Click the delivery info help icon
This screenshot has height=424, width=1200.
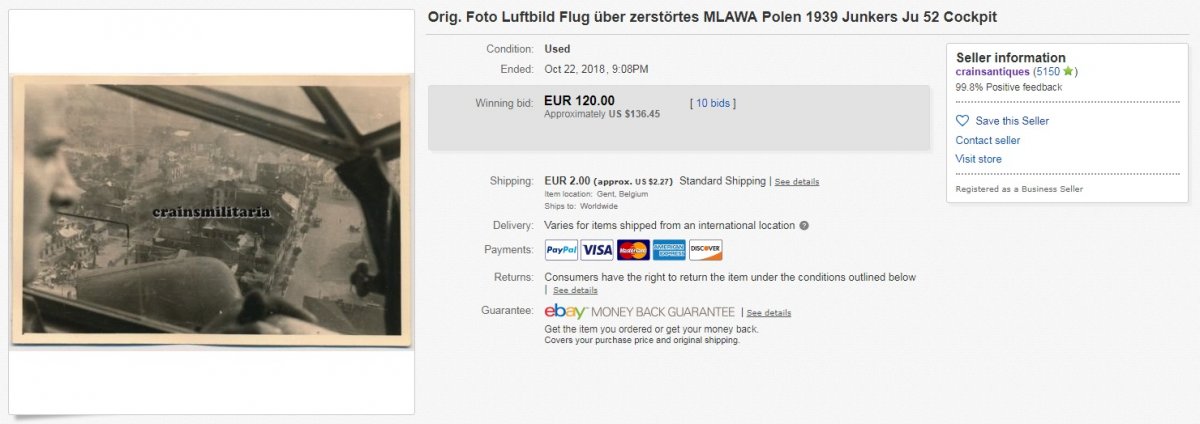(x=804, y=226)
